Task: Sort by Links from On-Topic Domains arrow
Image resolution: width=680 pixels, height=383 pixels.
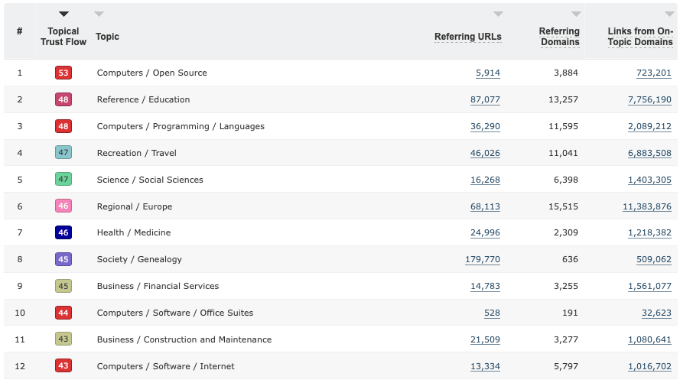Action: [x=669, y=14]
